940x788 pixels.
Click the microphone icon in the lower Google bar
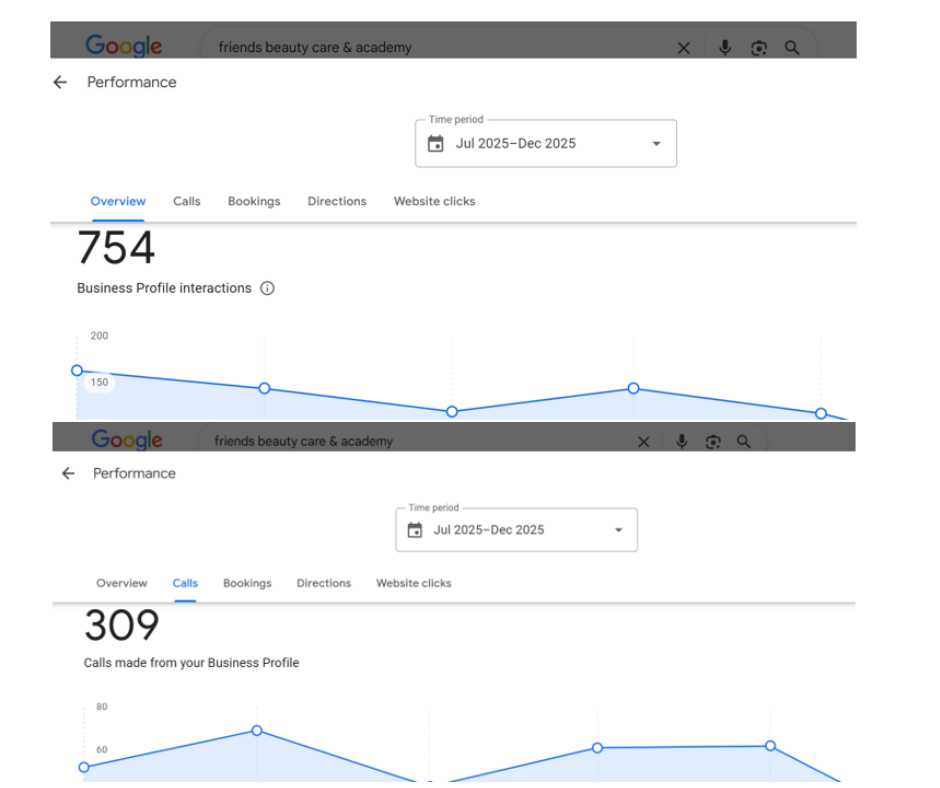tap(681, 441)
